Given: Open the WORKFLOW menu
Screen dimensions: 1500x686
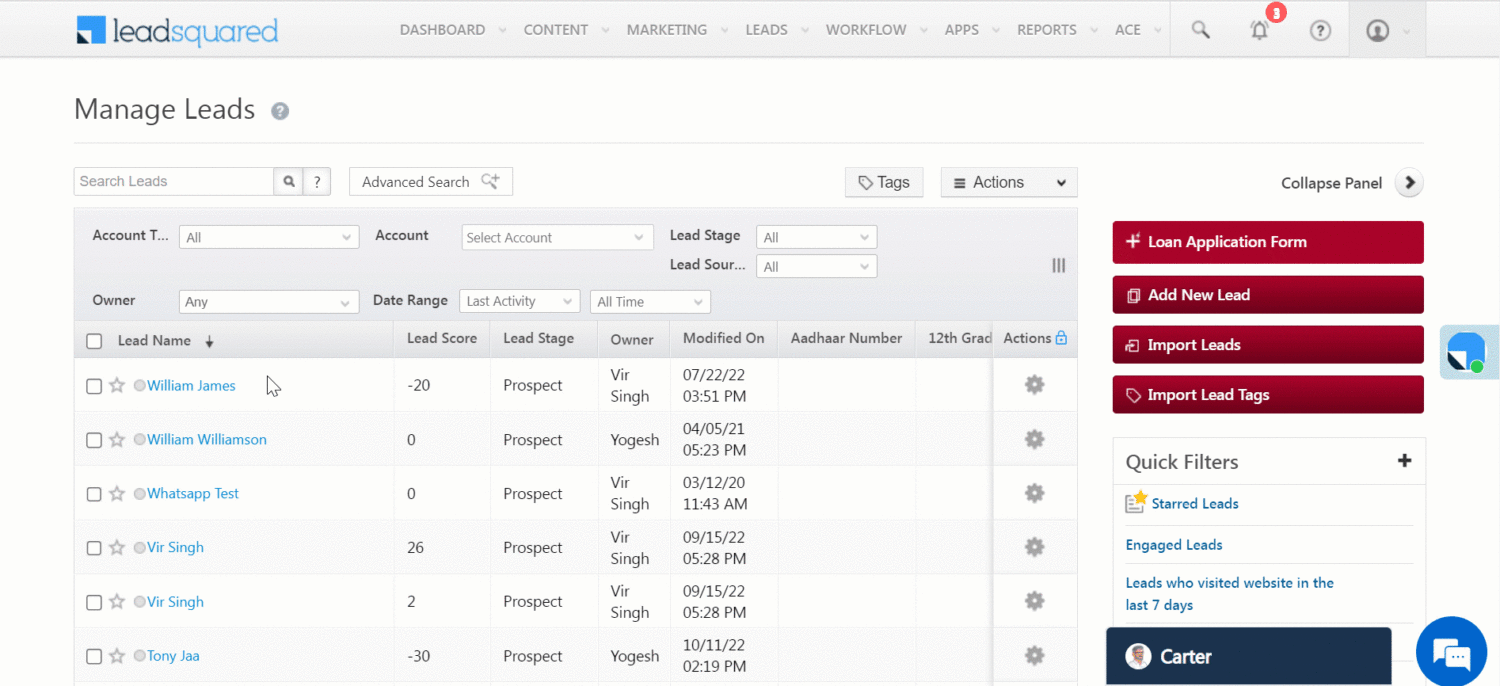Looking at the screenshot, I should (x=866, y=30).
